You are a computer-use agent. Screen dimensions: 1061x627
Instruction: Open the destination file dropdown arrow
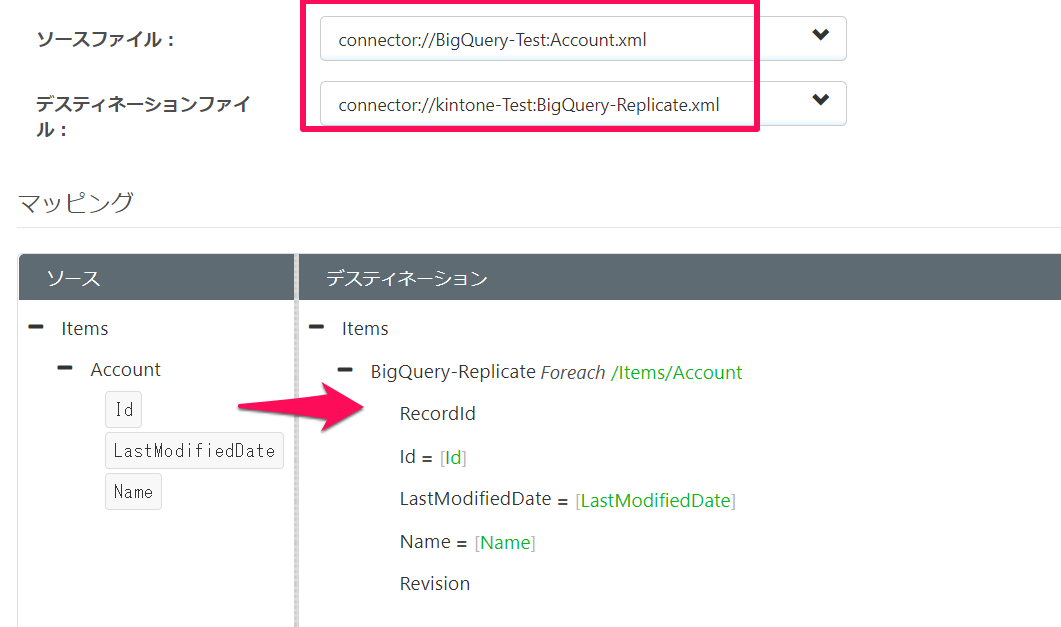tap(820, 99)
